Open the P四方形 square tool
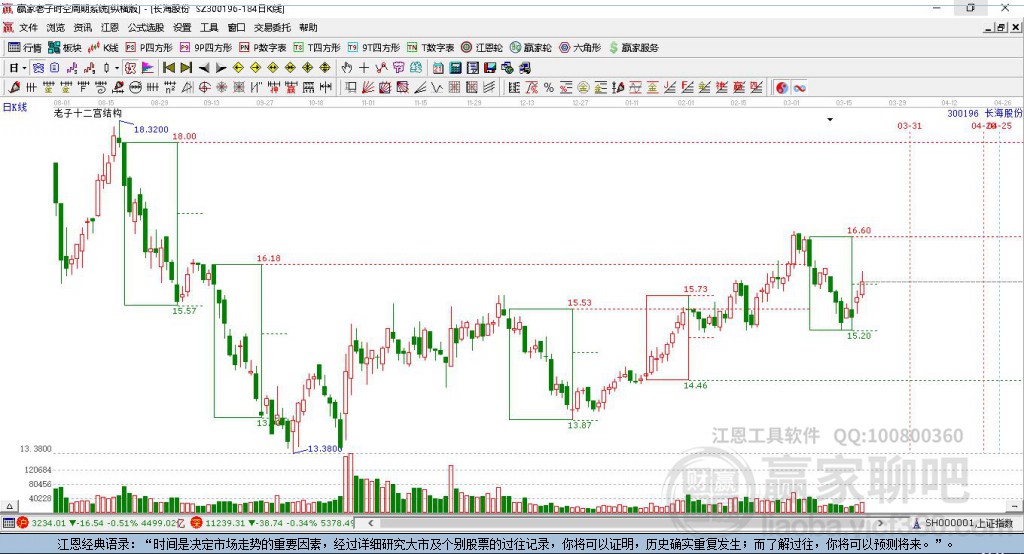This screenshot has width=1024, height=554. [x=149, y=48]
